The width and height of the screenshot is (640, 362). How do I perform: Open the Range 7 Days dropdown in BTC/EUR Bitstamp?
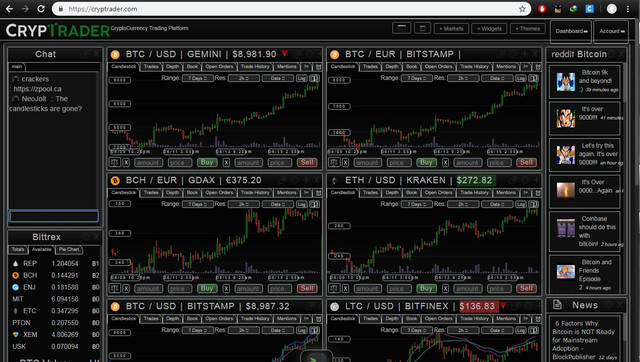[x=416, y=78]
